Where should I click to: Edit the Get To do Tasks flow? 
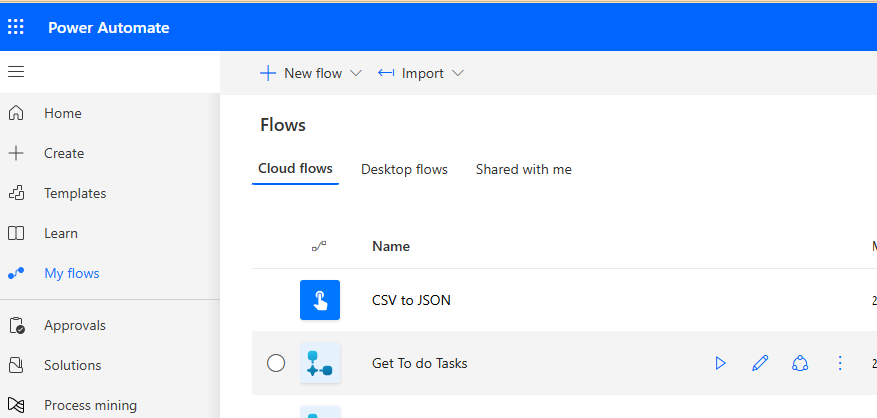pos(760,363)
